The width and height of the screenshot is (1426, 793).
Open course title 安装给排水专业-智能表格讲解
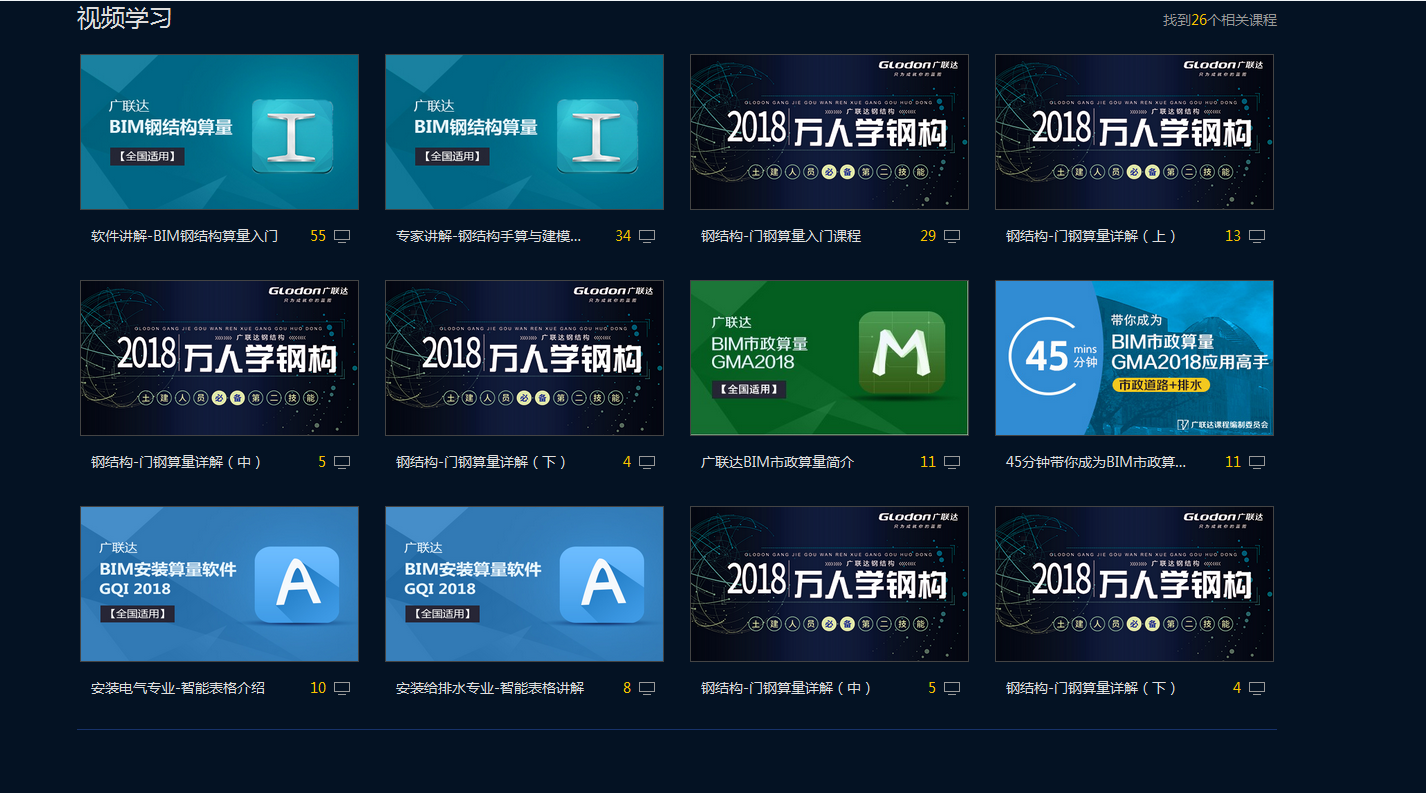point(490,688)
